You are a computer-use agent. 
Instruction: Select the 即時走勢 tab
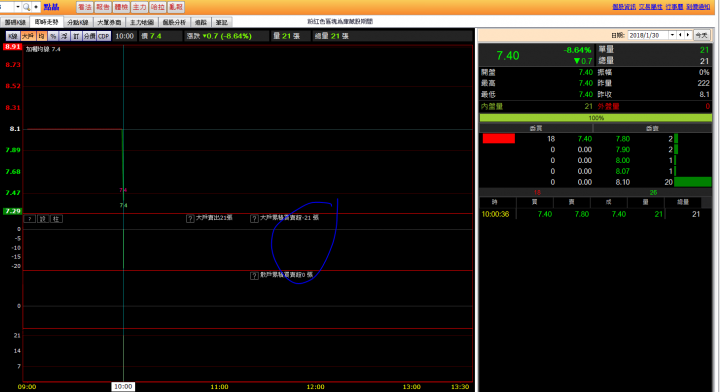46,22
